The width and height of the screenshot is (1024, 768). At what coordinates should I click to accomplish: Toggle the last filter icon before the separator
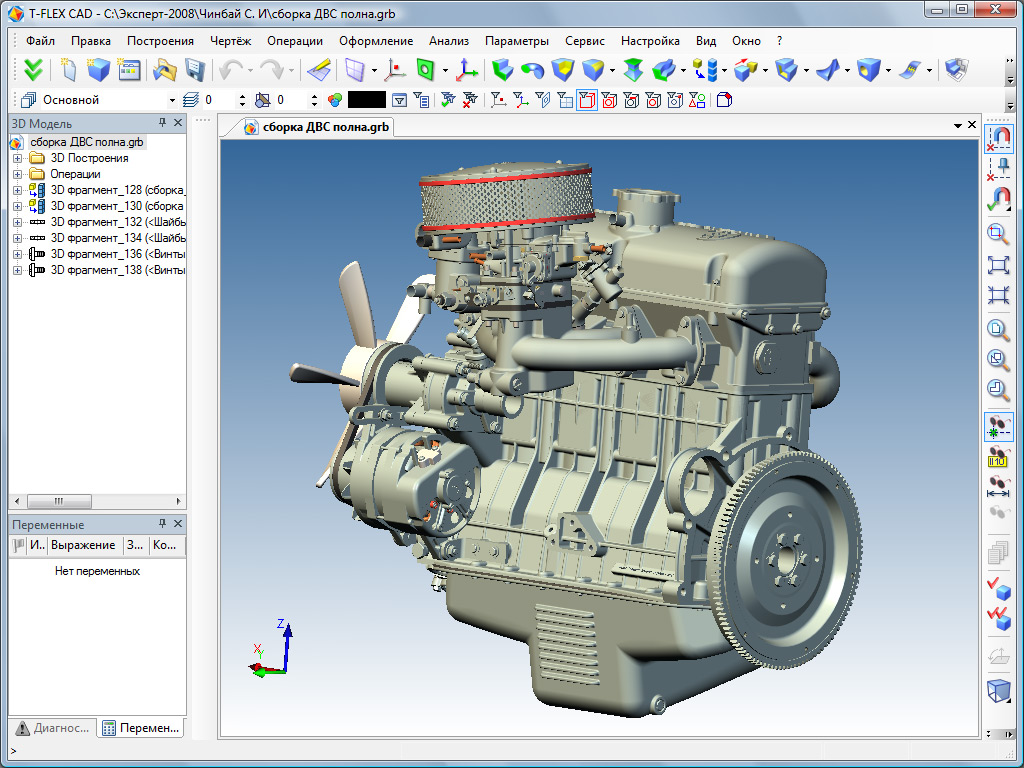[x=697, y=100]
